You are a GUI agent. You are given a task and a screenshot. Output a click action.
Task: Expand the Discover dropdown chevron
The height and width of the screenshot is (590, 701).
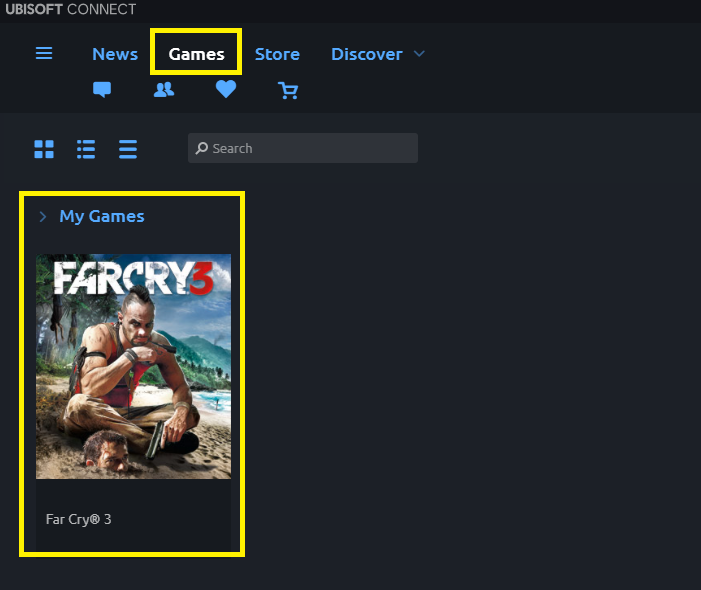419,54
